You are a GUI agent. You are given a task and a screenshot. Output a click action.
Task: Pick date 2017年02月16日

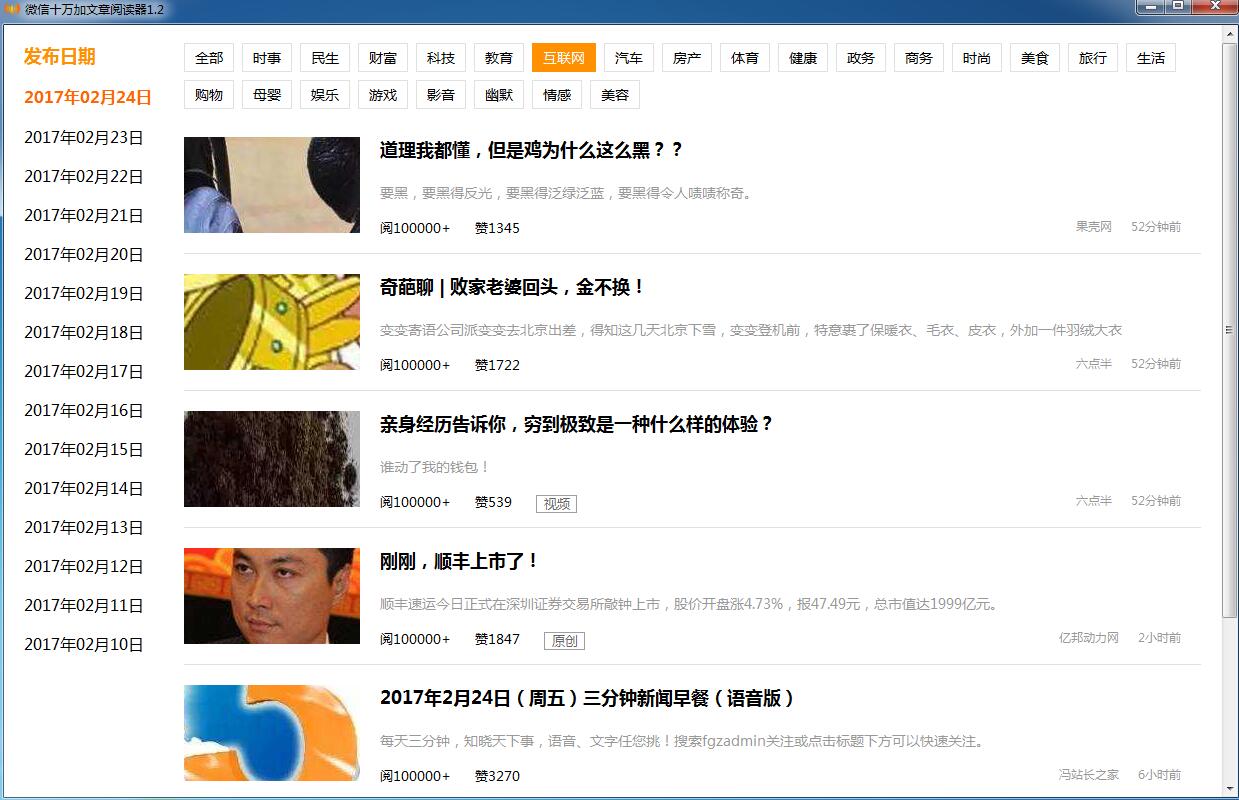click(84, 411)
